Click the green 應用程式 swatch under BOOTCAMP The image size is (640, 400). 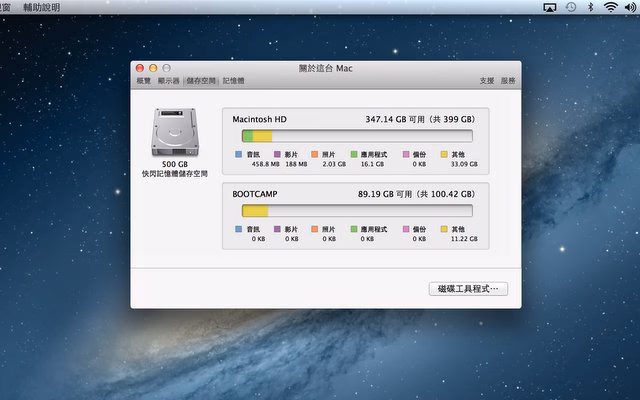coord(354,229)
